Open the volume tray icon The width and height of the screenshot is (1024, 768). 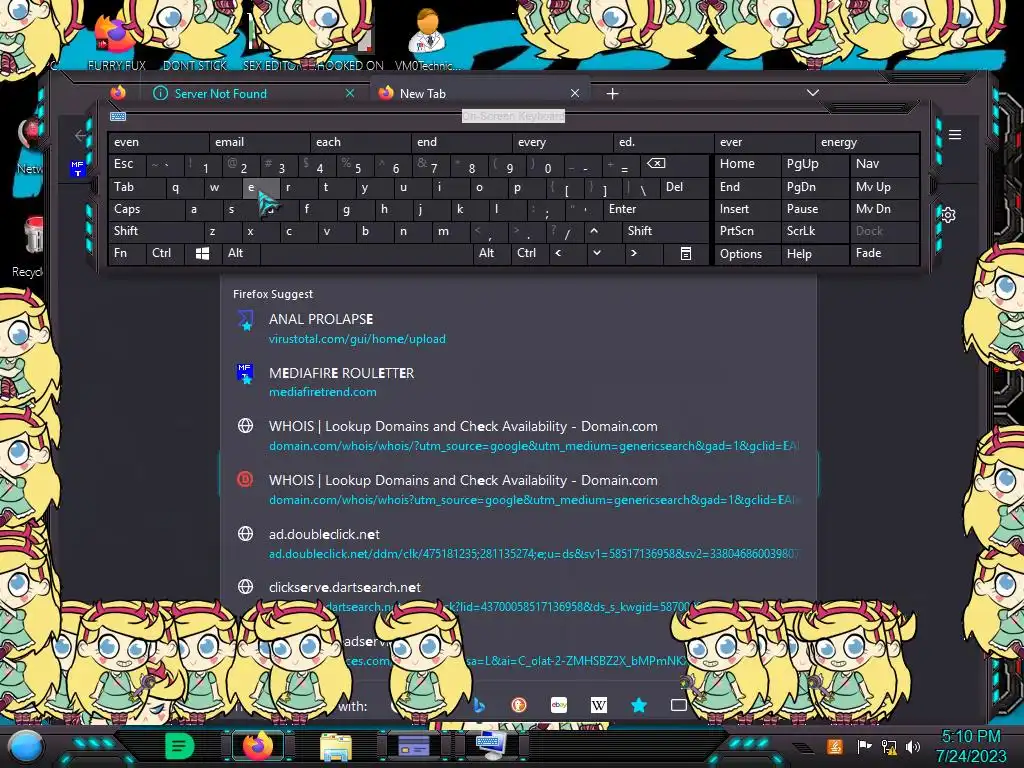[912, 746]
